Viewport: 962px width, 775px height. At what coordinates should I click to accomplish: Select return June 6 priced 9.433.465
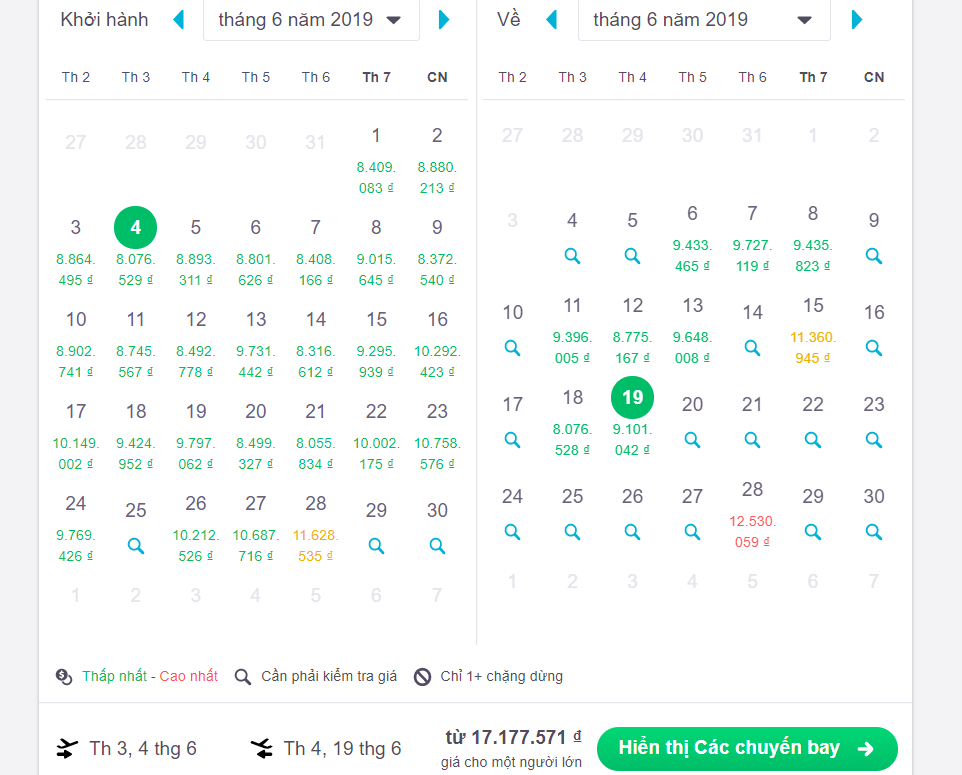tap(692, 239)
